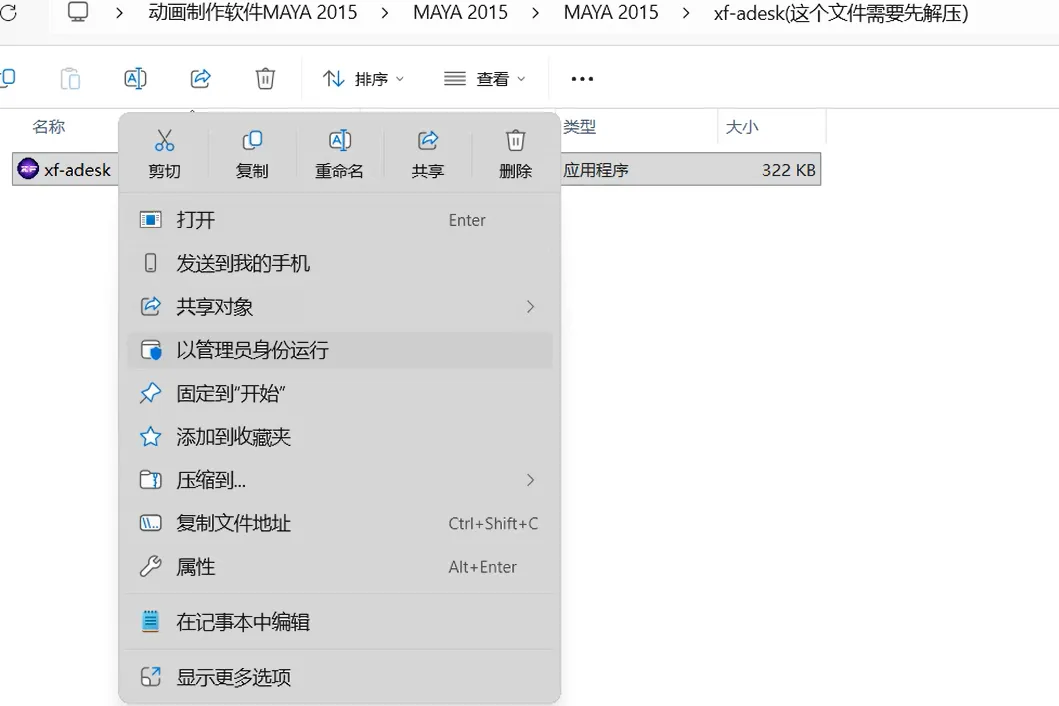Choose 复制文件地址 menu entry
Screen dimensions: 1059x706
pyautogui.click(x=340, y=524)
